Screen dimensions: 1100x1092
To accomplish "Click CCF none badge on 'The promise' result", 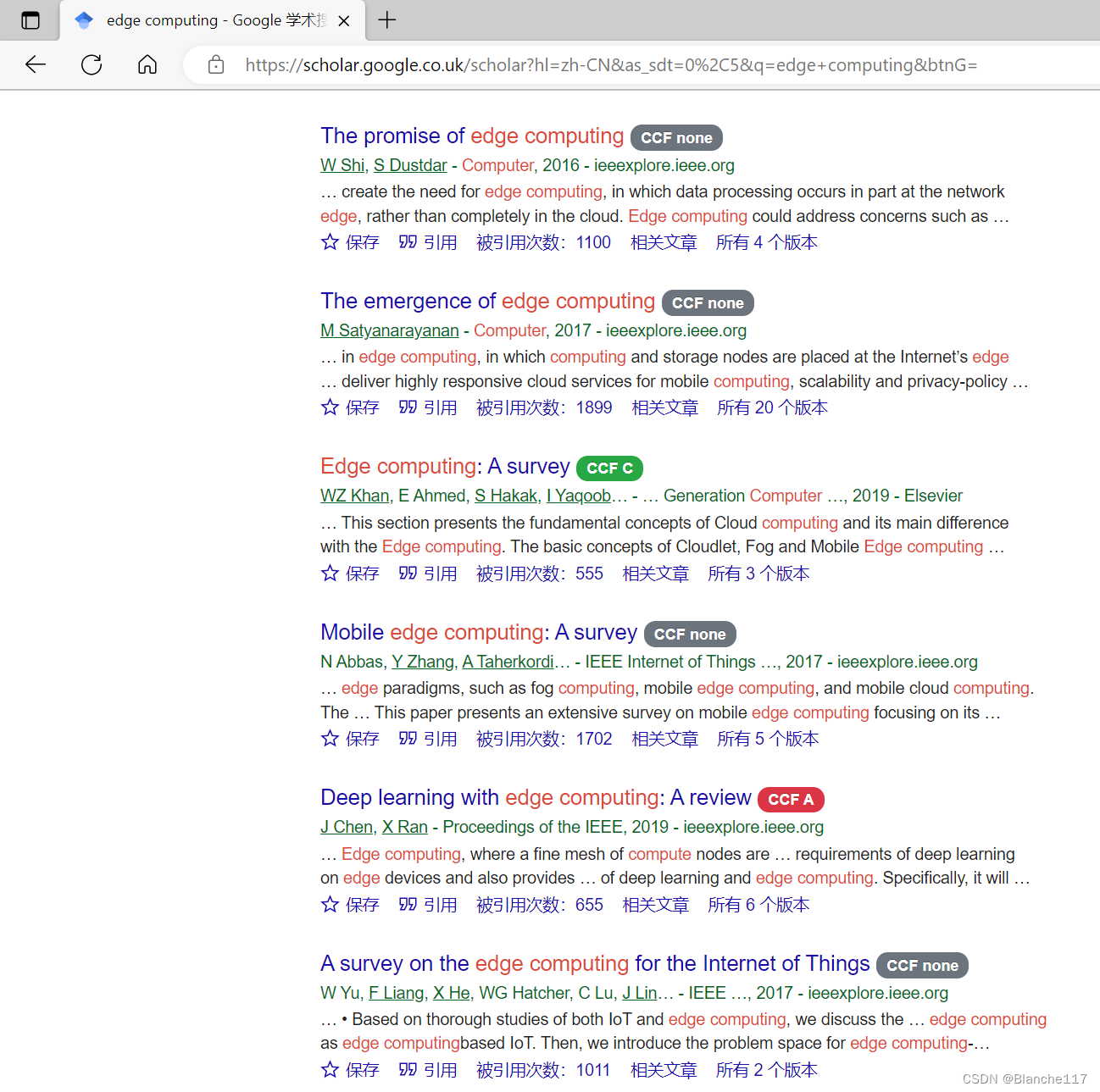I will 676,137.
